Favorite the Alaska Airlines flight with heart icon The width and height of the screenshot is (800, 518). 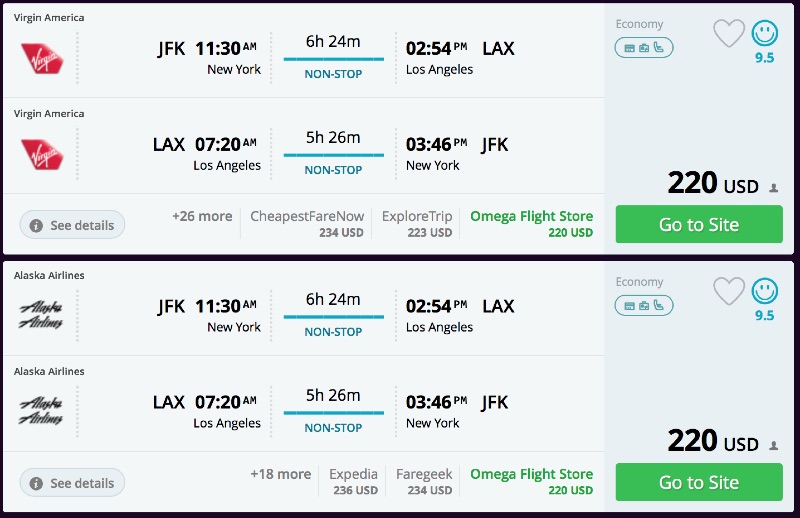point(729,291)
